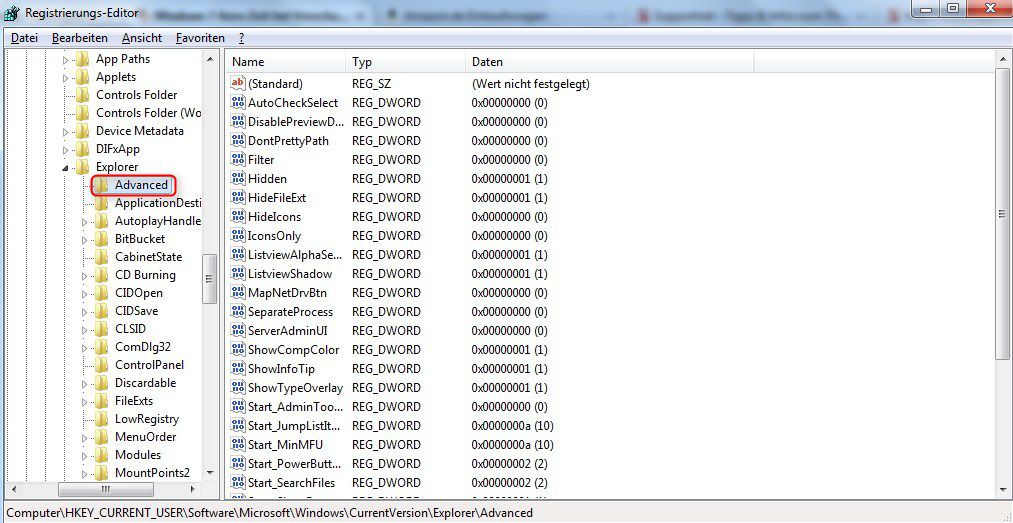Sort values by the Name column header
1013x523 pixels.
(x=285, y=62)
